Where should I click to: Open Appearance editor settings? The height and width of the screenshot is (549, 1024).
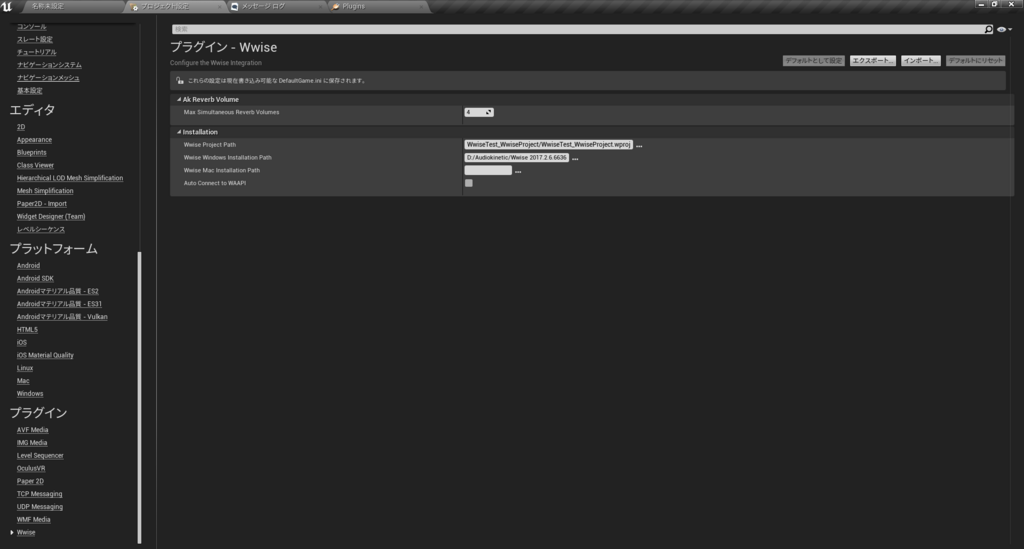34,140
